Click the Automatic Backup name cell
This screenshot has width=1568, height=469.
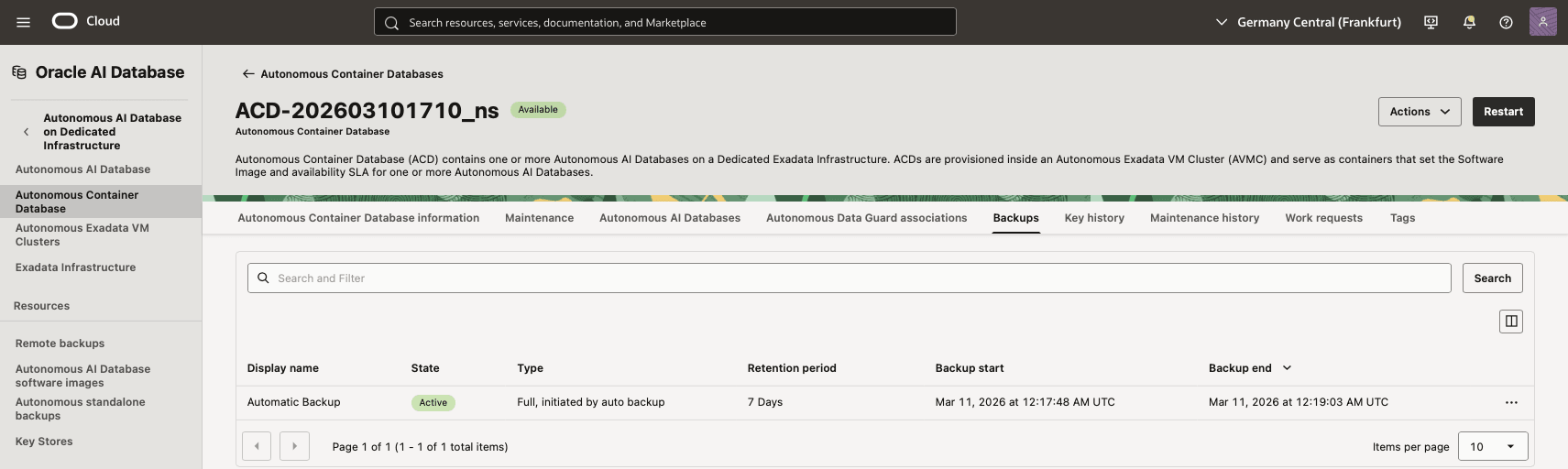coord(293,402)
